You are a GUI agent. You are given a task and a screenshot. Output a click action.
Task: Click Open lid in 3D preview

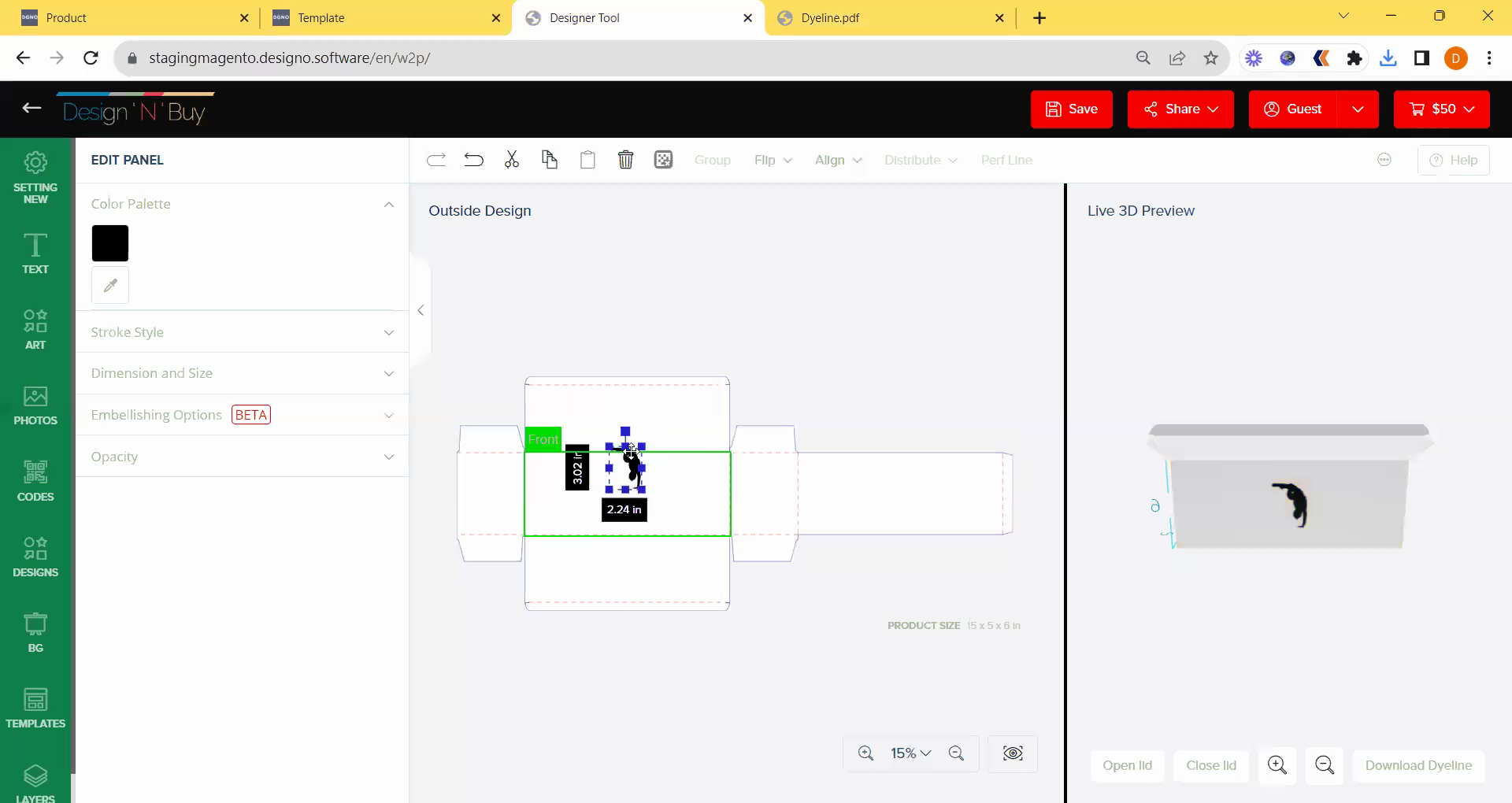pos(1127,765)
